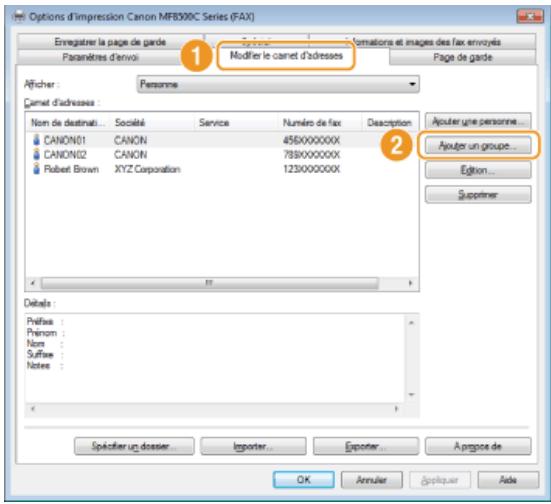
Task: Click XYZ Corporation company cell
Action: 147,169
